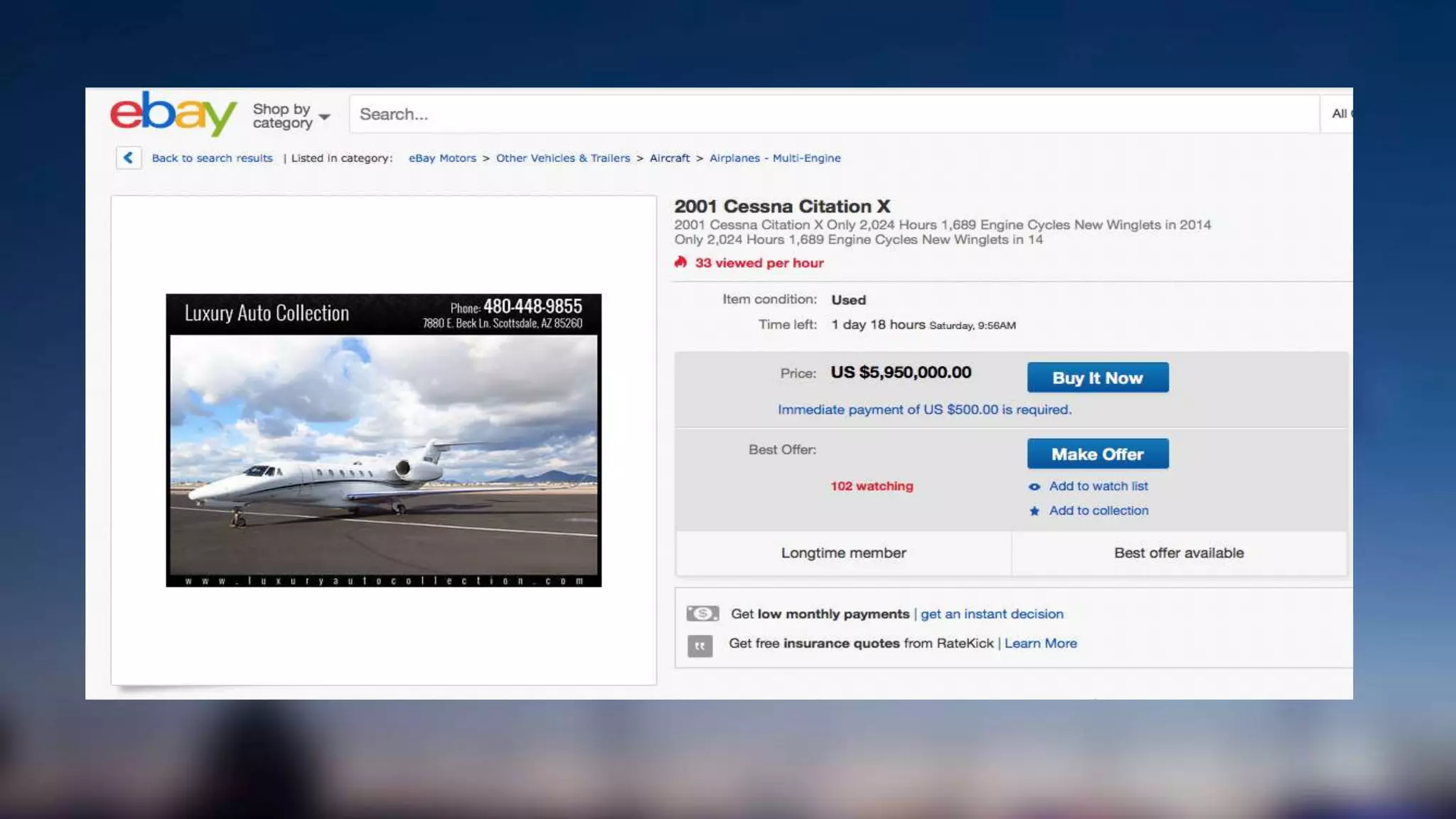Click the back arrow chevron icon

(129, 157)
